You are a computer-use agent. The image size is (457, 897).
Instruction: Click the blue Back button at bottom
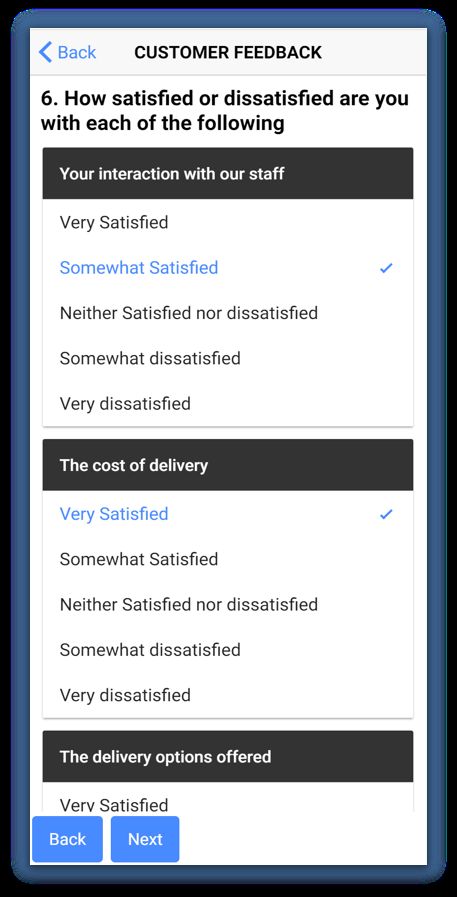pyautogui.click(x=67, y=839)
